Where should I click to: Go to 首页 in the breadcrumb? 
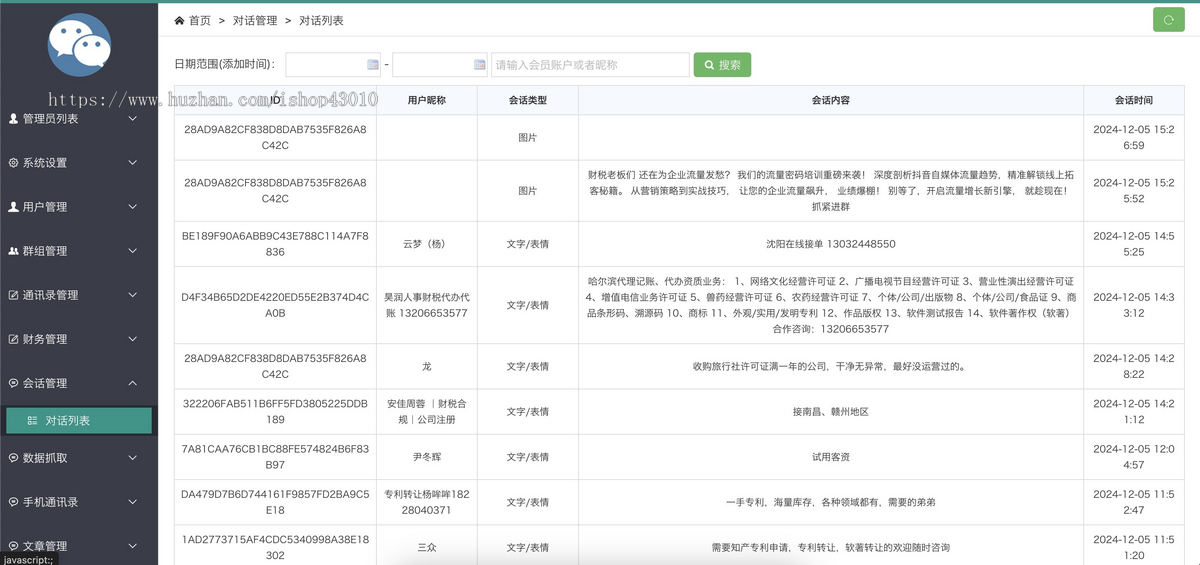[200, 20]
